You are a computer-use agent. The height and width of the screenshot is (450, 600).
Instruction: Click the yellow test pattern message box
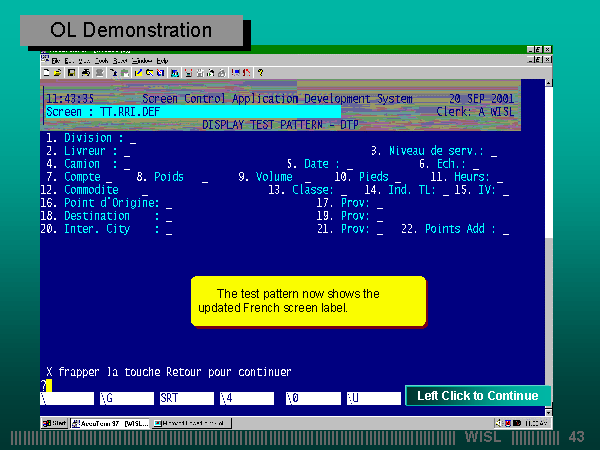[x=308, y=301]
